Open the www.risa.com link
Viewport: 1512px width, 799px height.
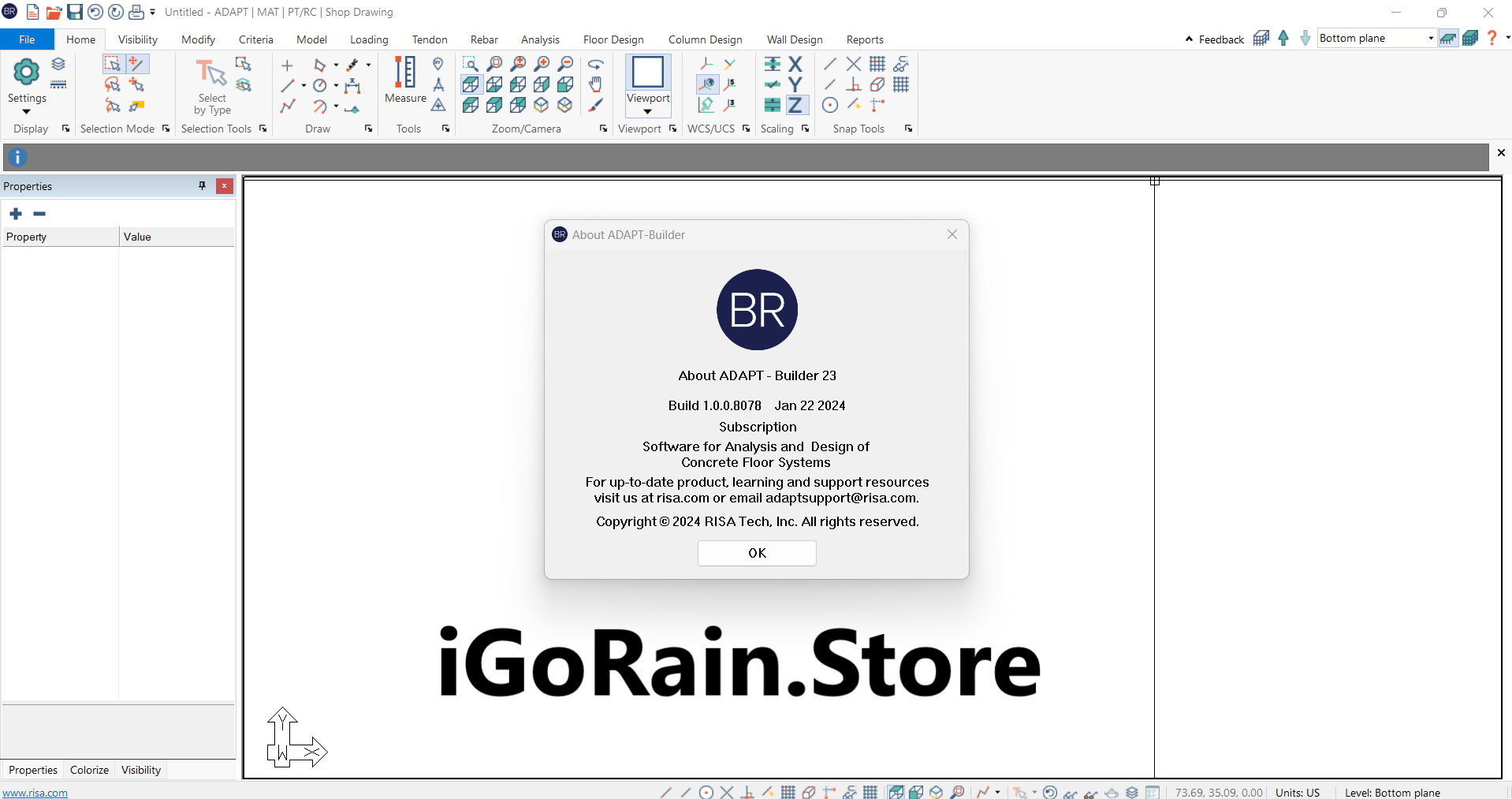[35, 793]
